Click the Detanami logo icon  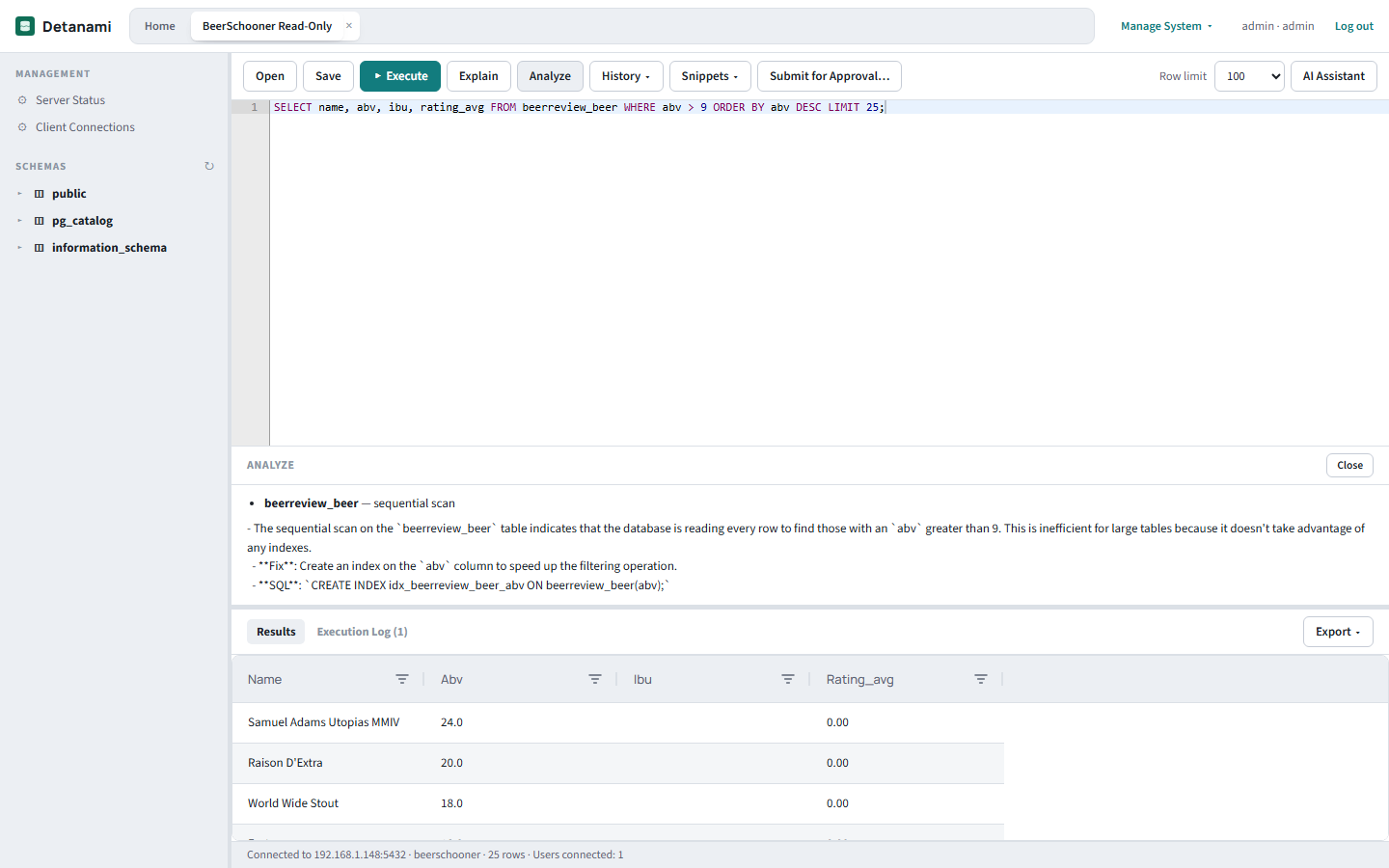25,26
